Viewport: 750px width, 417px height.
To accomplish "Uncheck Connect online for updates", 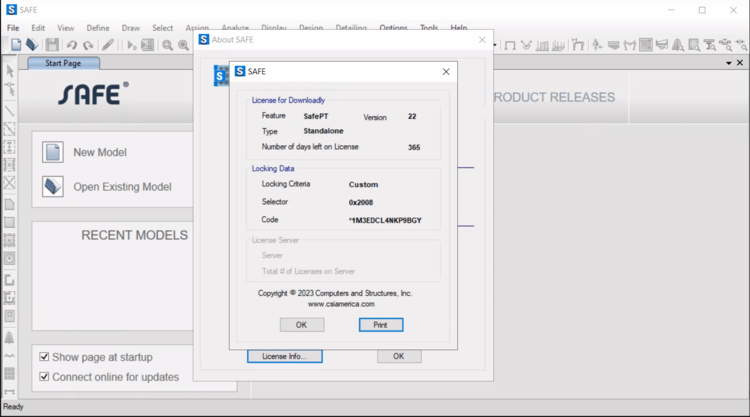I will click(x=44, y=377).
